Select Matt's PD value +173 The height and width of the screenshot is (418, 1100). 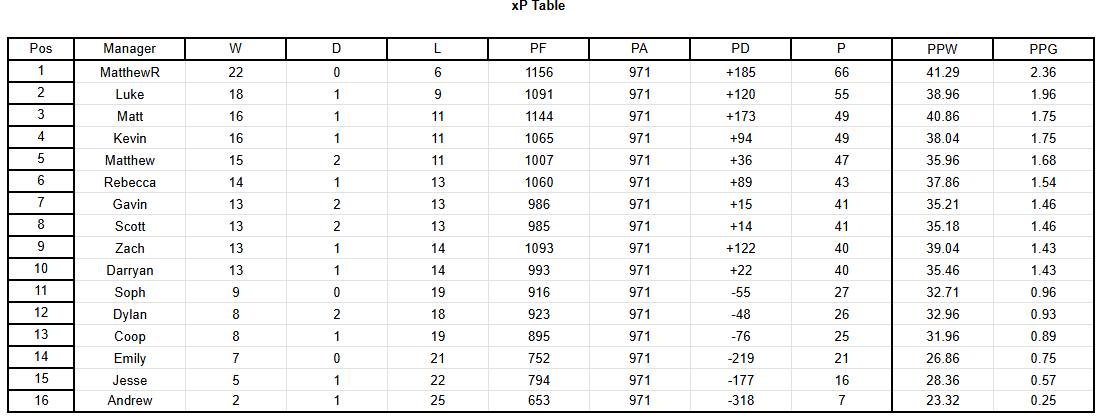[740, 116]
